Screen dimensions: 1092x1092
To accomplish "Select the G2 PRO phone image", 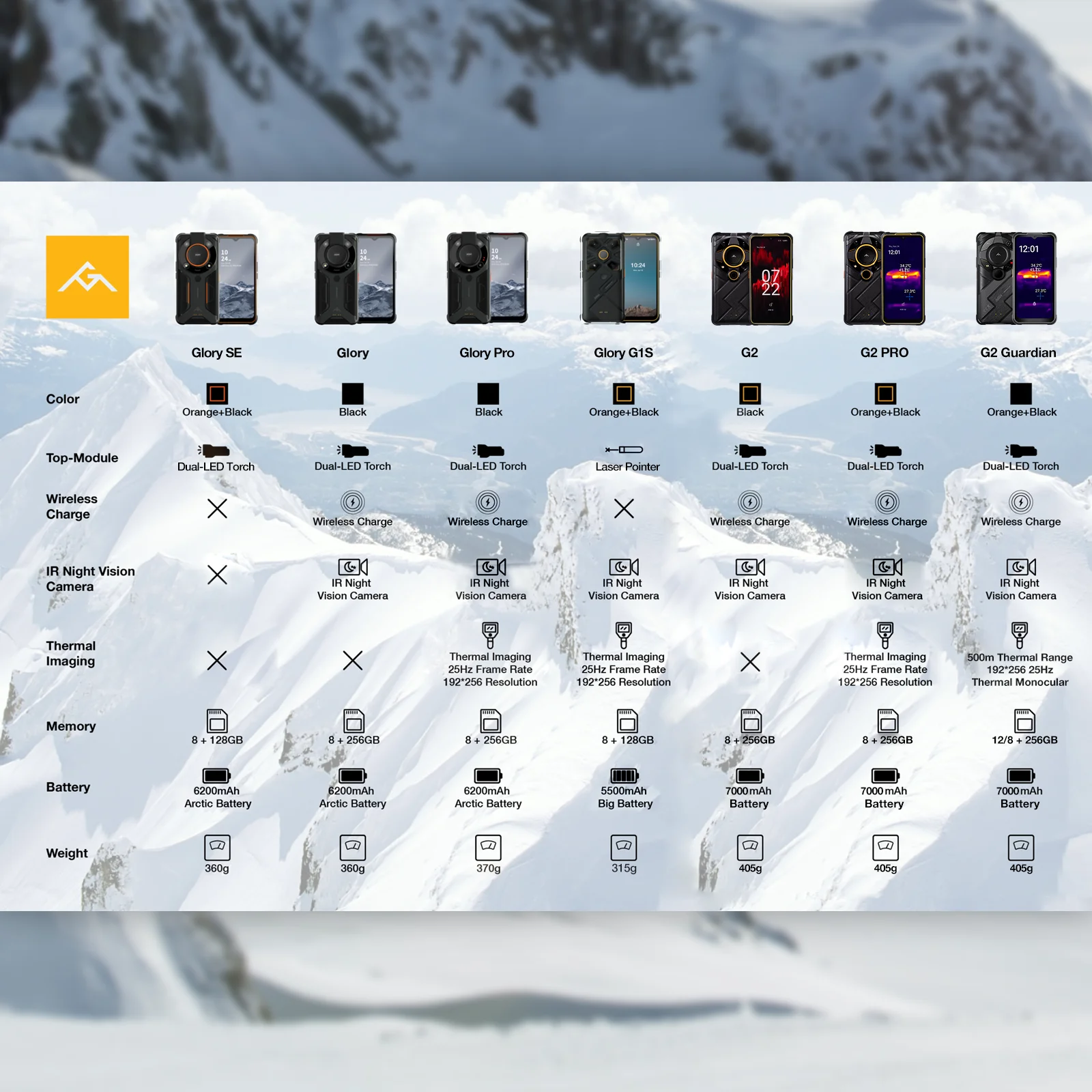I will 885,278.
